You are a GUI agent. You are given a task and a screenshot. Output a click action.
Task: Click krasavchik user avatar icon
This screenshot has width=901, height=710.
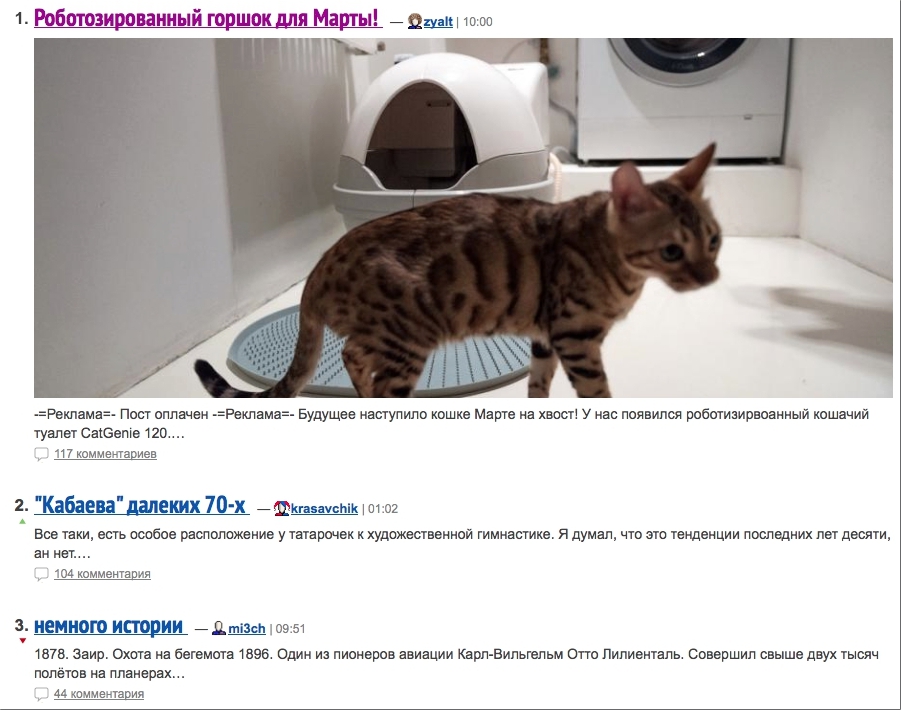(282, 508)
